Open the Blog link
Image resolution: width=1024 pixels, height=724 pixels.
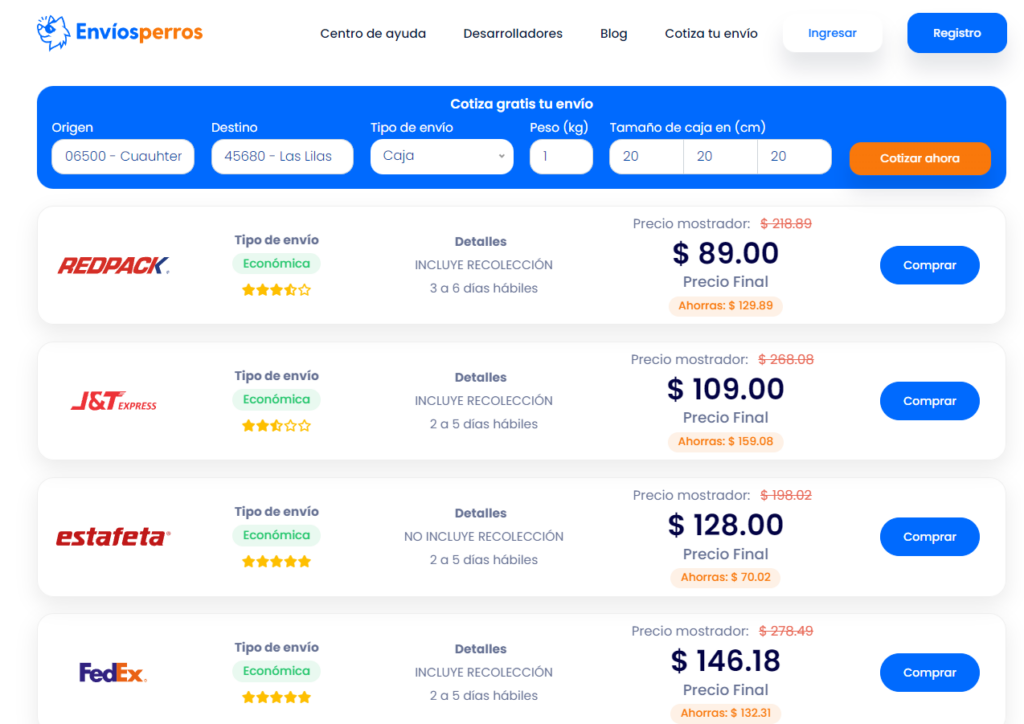pos(614,34)
